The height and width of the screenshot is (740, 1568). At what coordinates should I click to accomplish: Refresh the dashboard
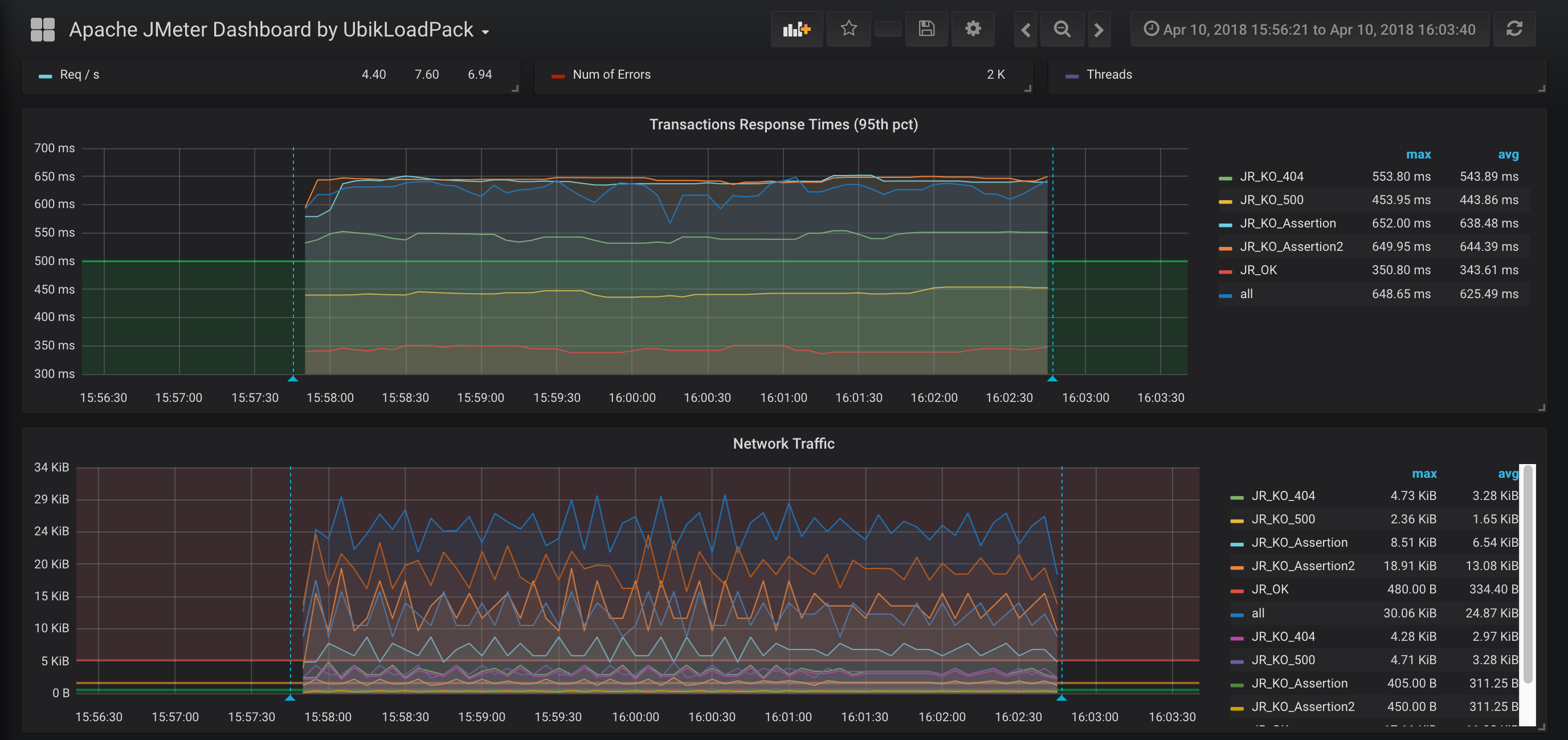tap(1514, 29)
